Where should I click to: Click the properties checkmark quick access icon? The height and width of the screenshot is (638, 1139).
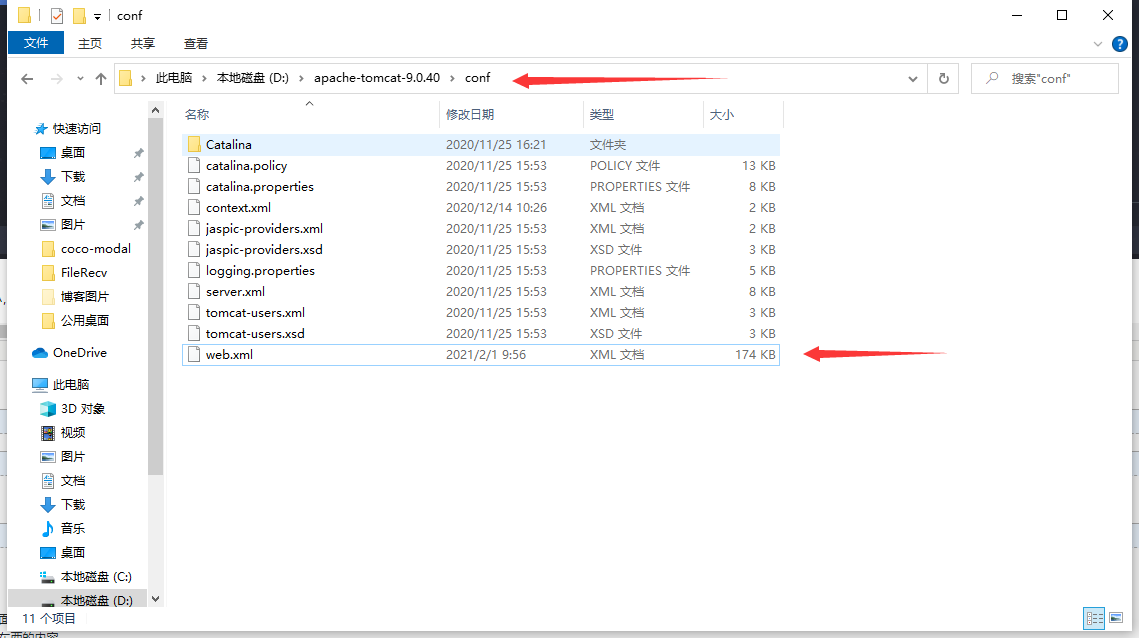57,15
